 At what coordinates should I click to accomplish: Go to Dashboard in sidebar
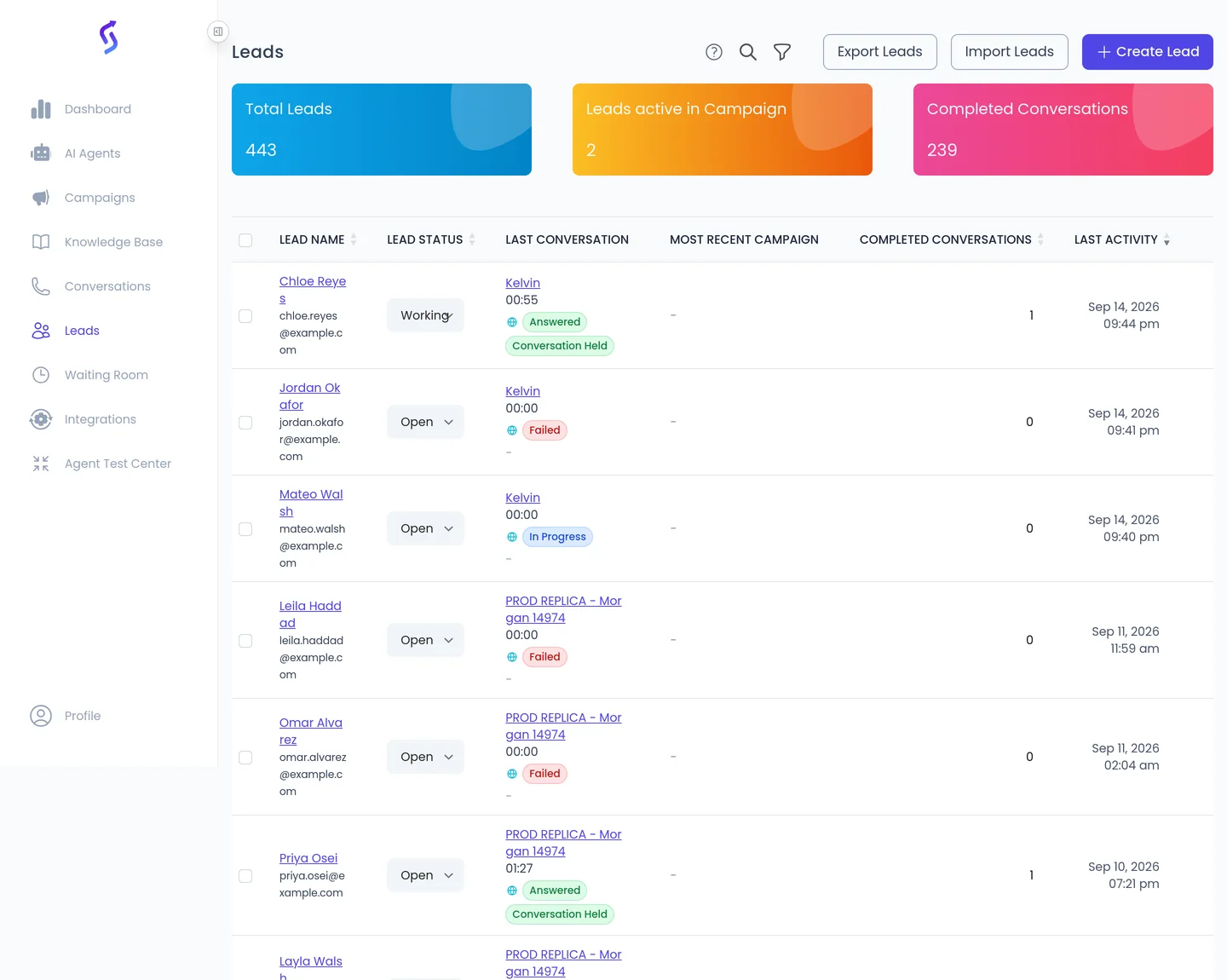pyautogui.click(x=98, y=109)
